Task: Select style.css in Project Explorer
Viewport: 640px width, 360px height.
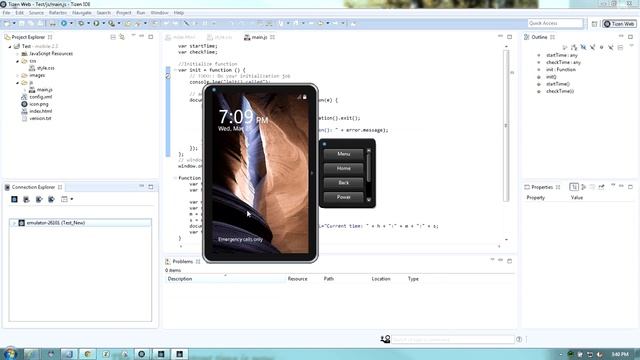Action: coord(45,68)
